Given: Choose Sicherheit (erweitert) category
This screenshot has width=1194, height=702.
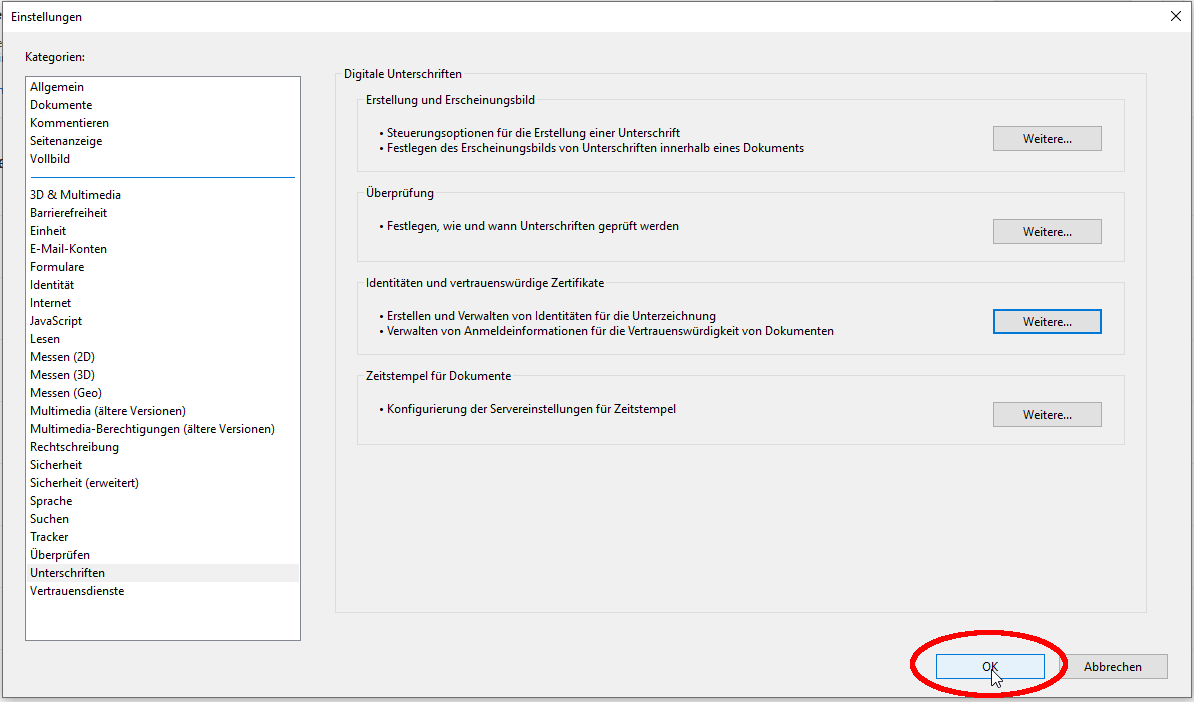Looking at the screenshot, I should click(84, 483).
